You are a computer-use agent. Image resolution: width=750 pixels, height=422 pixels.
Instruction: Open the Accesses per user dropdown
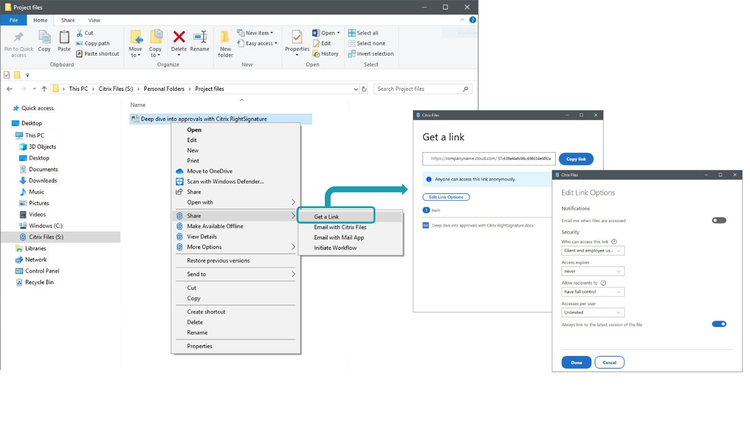[x=593, y=312]
